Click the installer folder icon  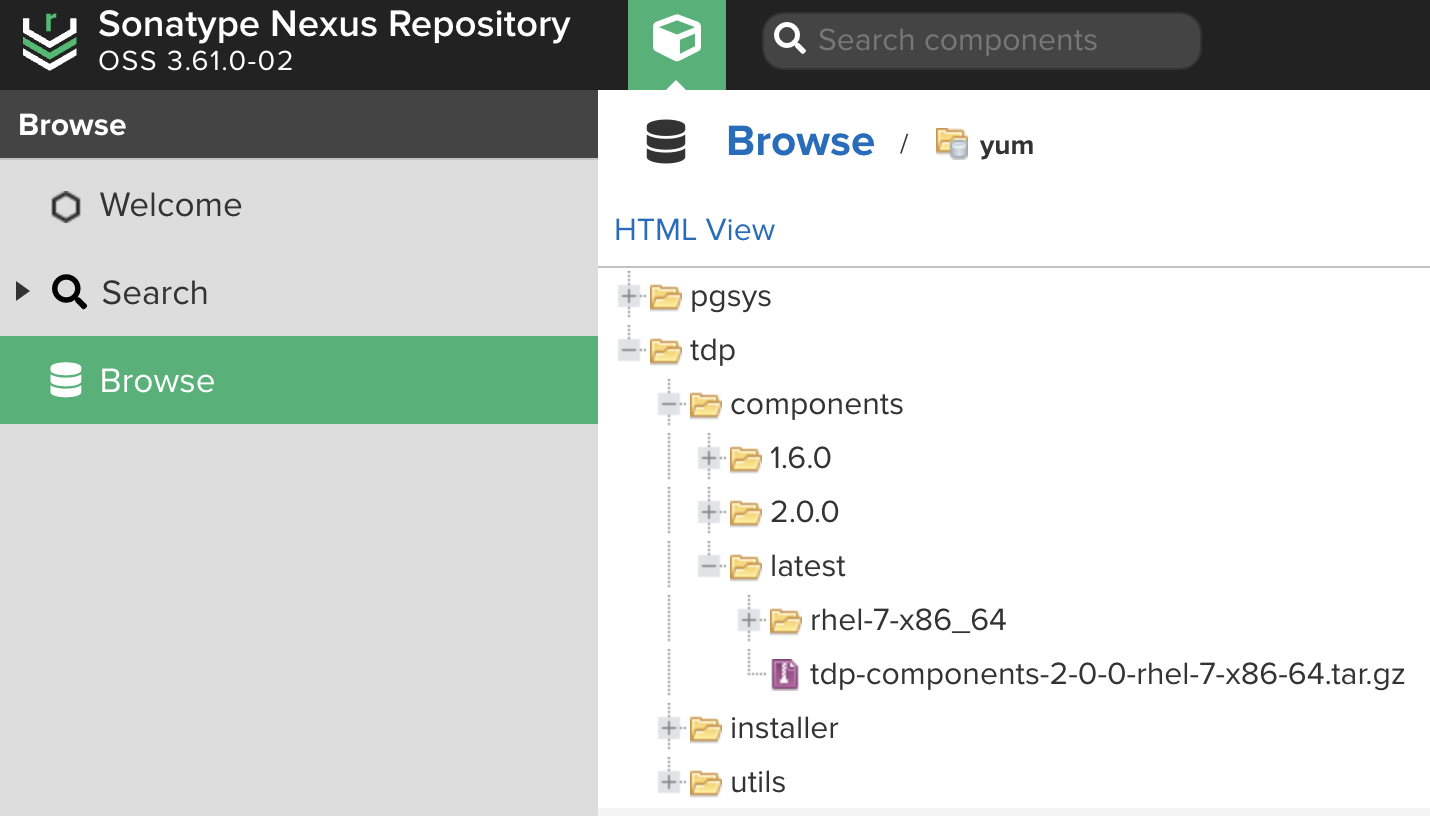point(705,729)
